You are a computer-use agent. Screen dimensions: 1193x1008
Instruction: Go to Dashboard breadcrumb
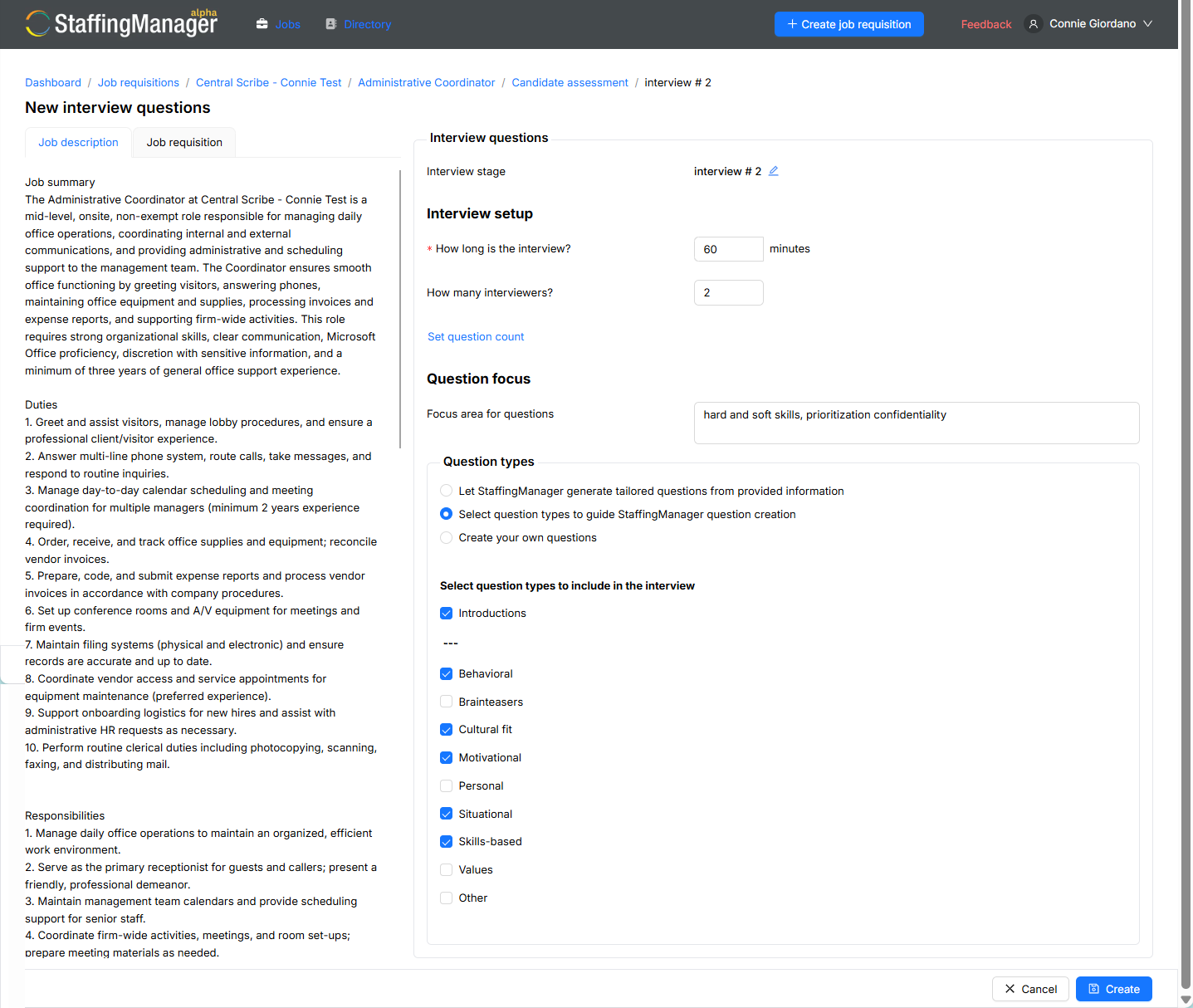click(53, 82)
